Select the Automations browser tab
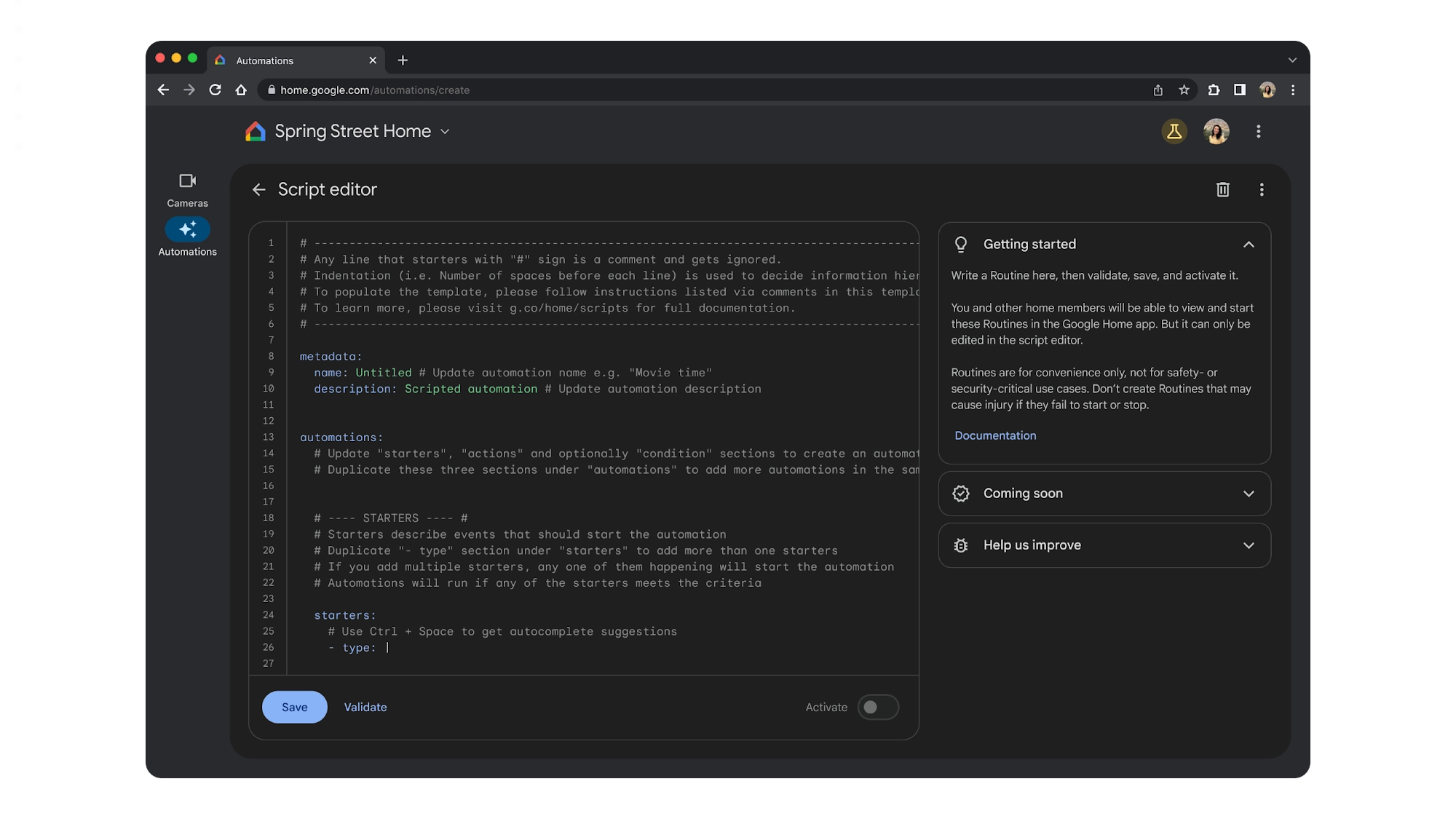The height and width of the screenshot is (819, 1456). [295, 60]
